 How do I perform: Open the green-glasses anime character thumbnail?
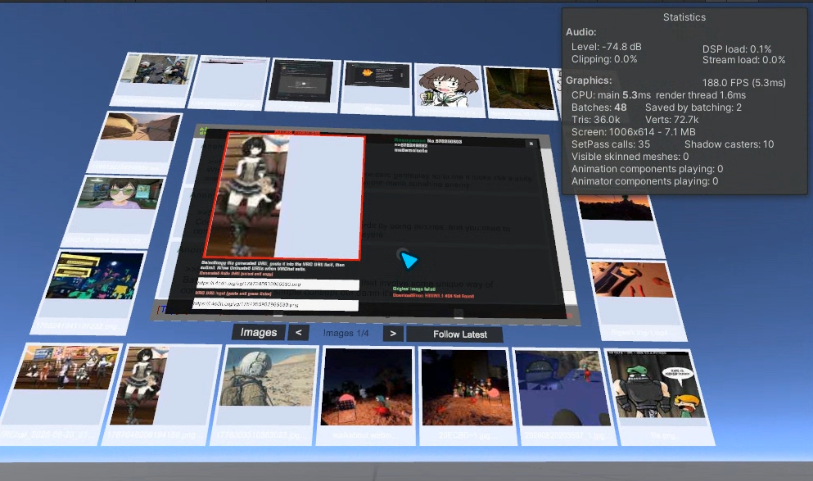[116, 210]
